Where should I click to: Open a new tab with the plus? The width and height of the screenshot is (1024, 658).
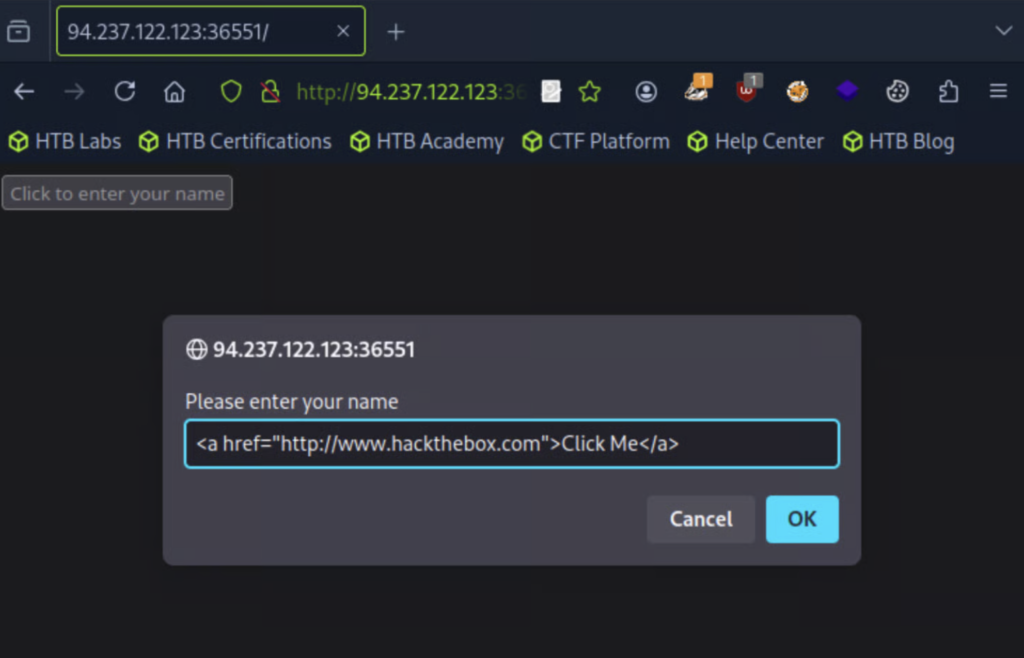tap(395, 31)
